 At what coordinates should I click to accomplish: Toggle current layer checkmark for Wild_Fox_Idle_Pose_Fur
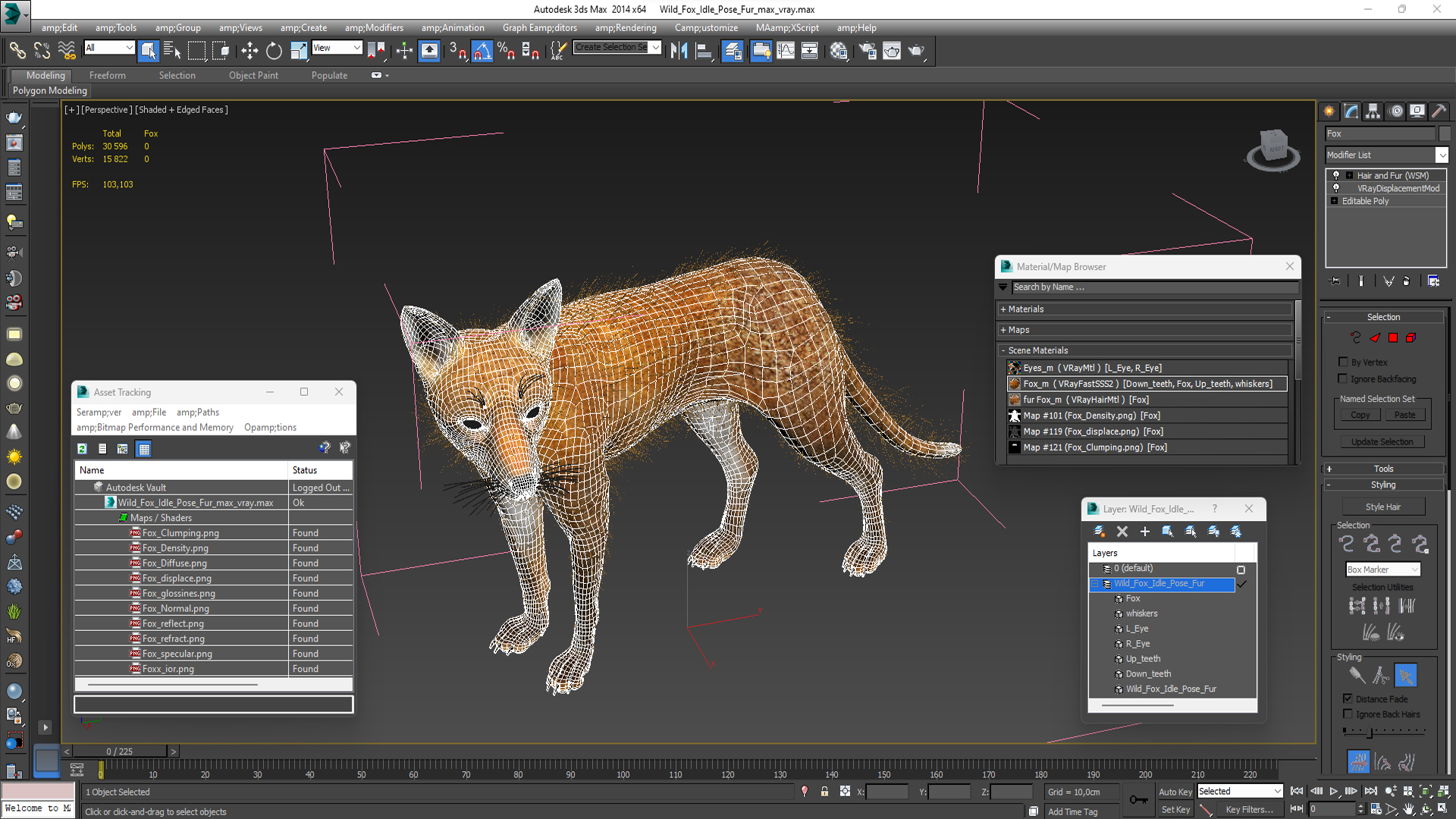tap(1241, 584)
